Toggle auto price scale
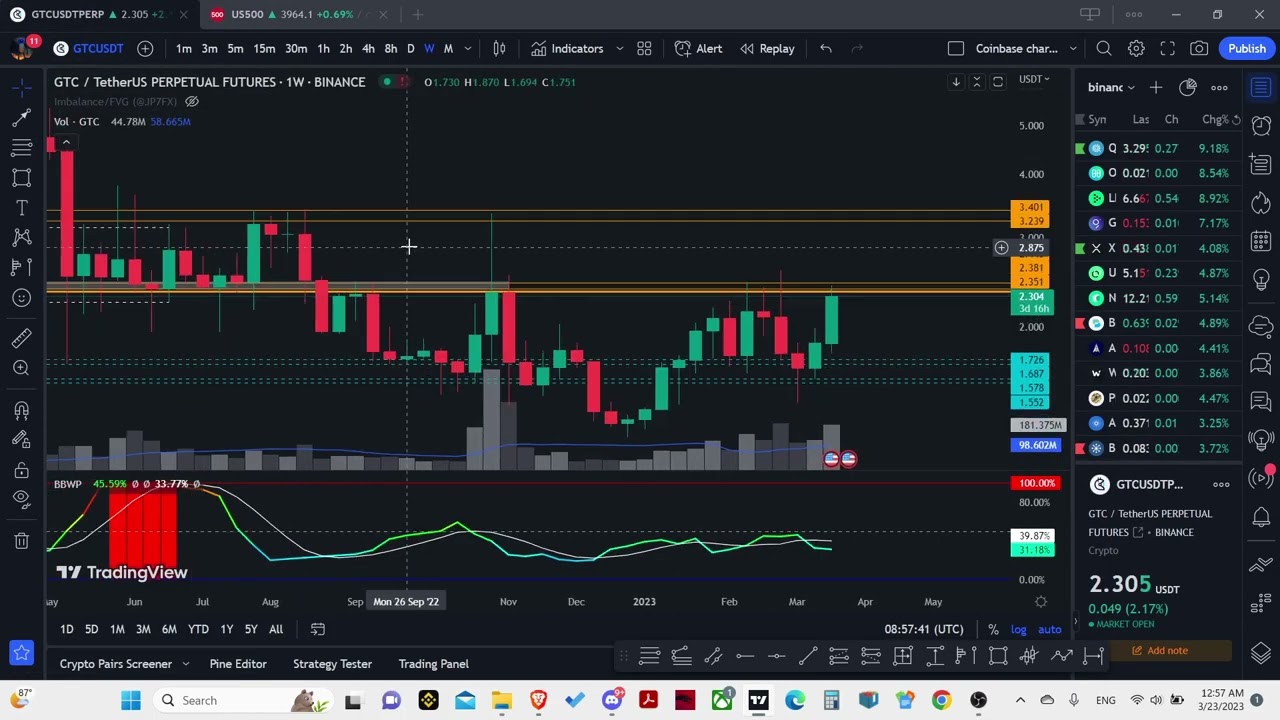1280x720 pixels. pyautogui.click(x=1049, y=629)
